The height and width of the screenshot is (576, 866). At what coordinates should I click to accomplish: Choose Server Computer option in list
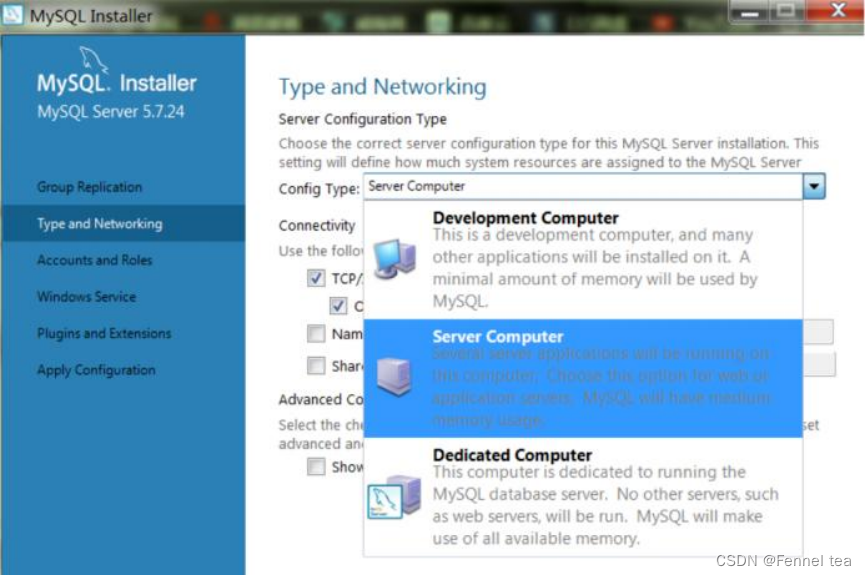point(583,378)
